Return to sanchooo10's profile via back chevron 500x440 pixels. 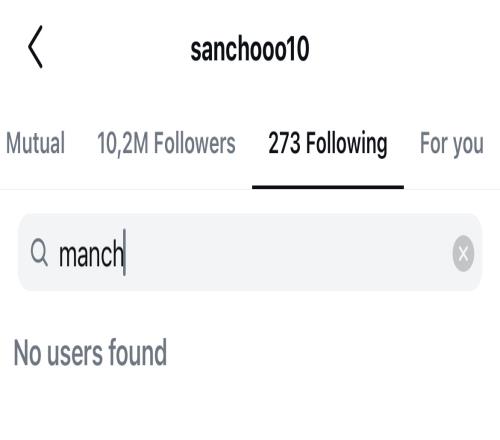click(x=35, y=47)
